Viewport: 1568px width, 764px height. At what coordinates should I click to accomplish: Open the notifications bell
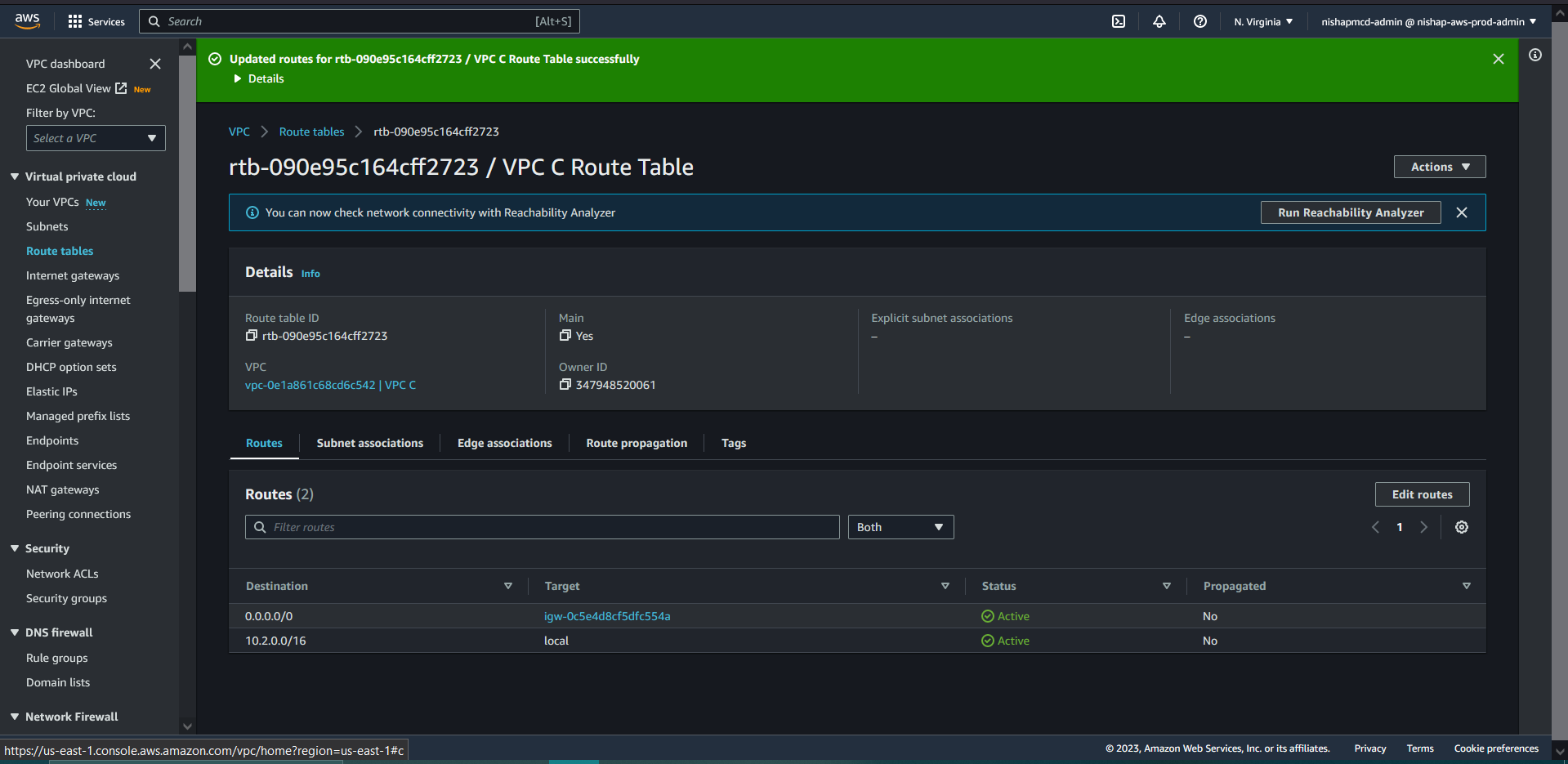click(x=1159, y=21)
